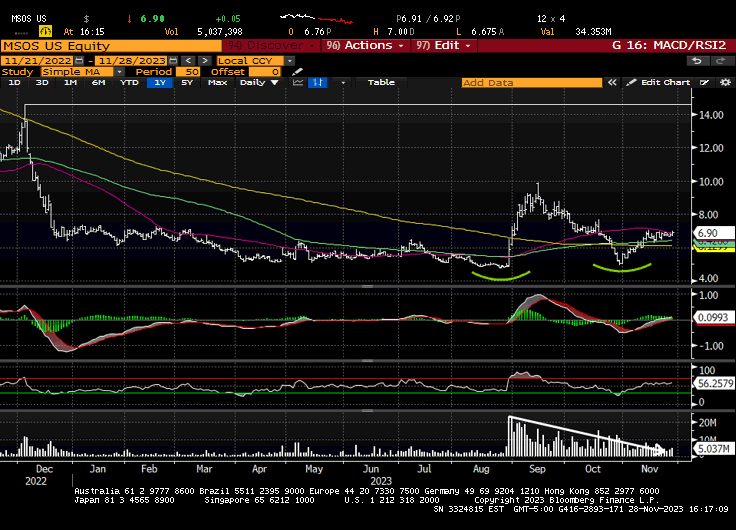Open the 96) Actions menu
Viewport: 736px width, 530px height.
365,46
